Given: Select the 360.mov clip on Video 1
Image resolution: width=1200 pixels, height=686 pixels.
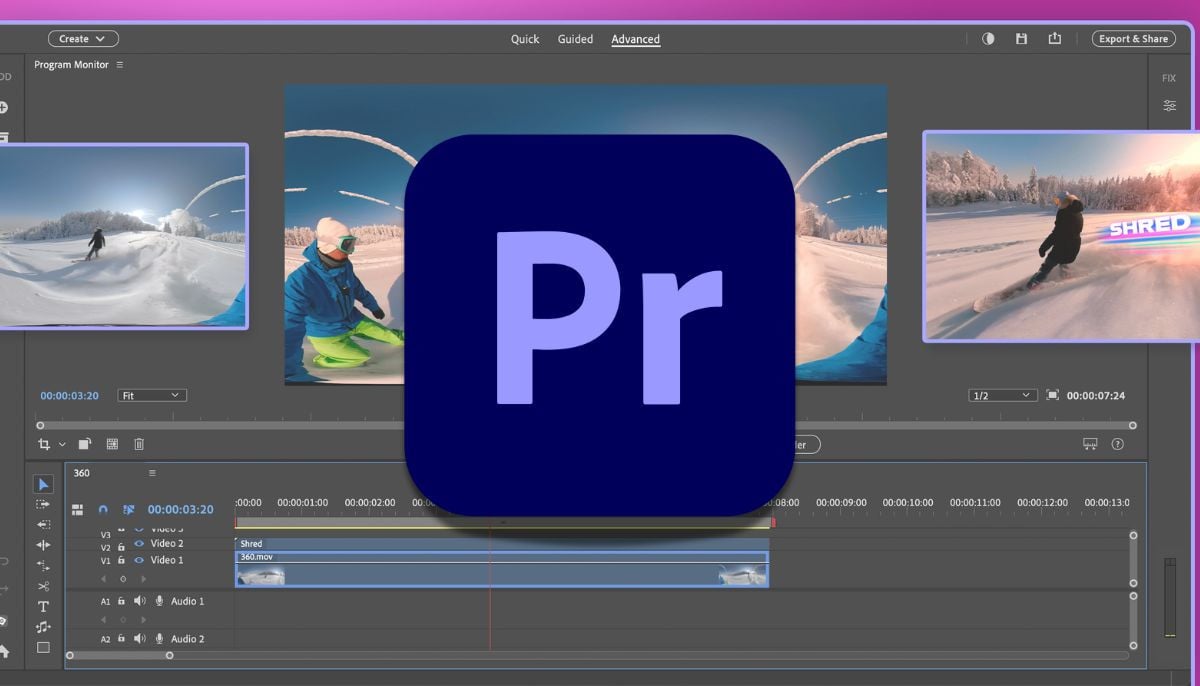Looking at the screenshot, I should (502, 569).
